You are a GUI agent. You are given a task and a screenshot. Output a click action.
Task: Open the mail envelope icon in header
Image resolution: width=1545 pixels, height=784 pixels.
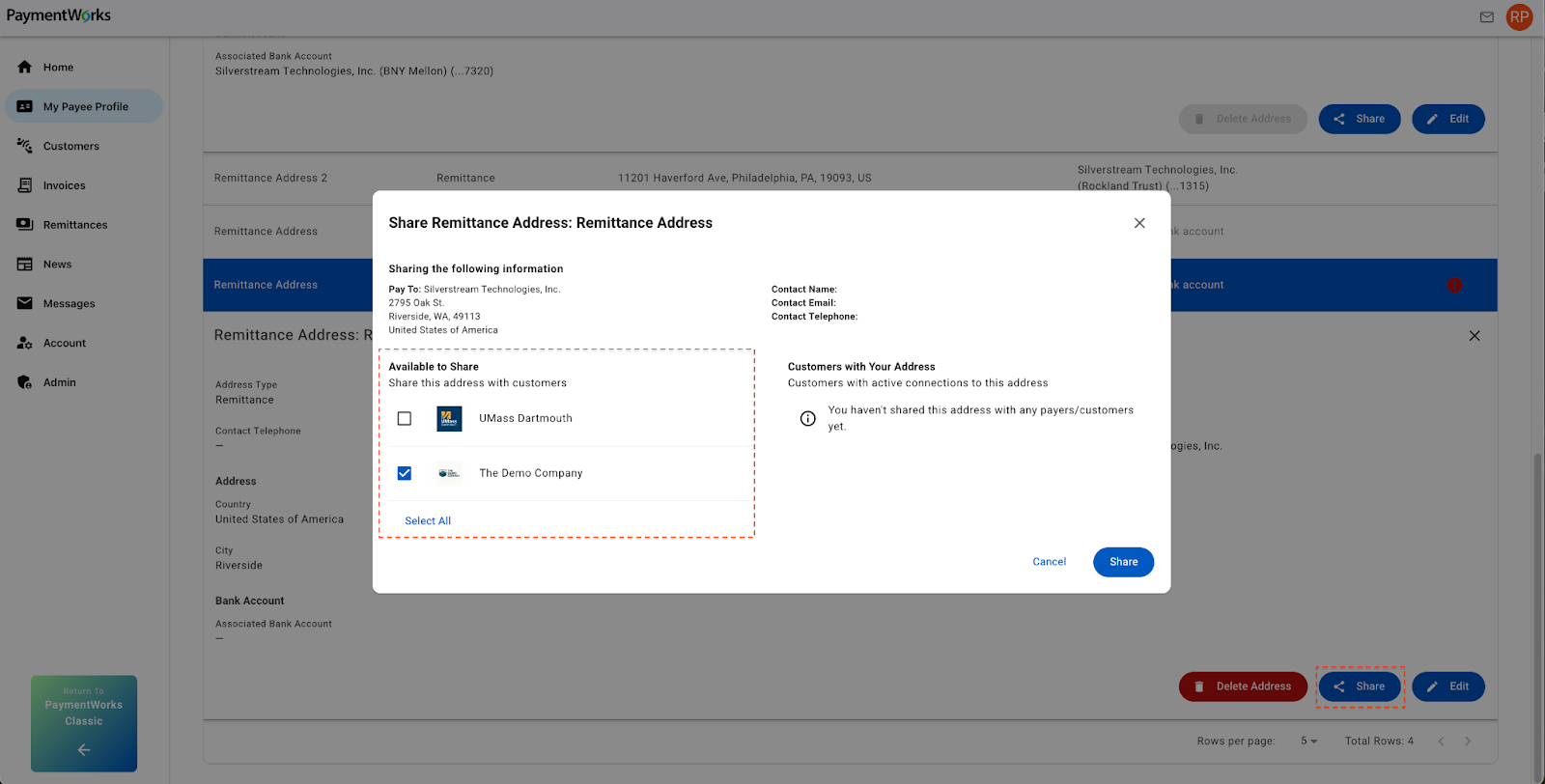(1486, 16)
